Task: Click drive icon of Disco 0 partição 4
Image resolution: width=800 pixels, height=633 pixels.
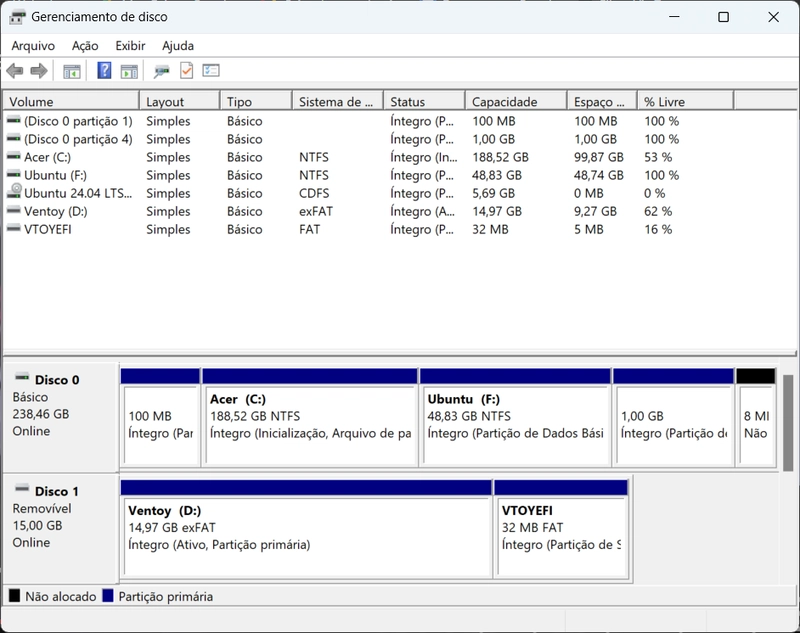Action: pyautogui.click(x=14, y=138)
